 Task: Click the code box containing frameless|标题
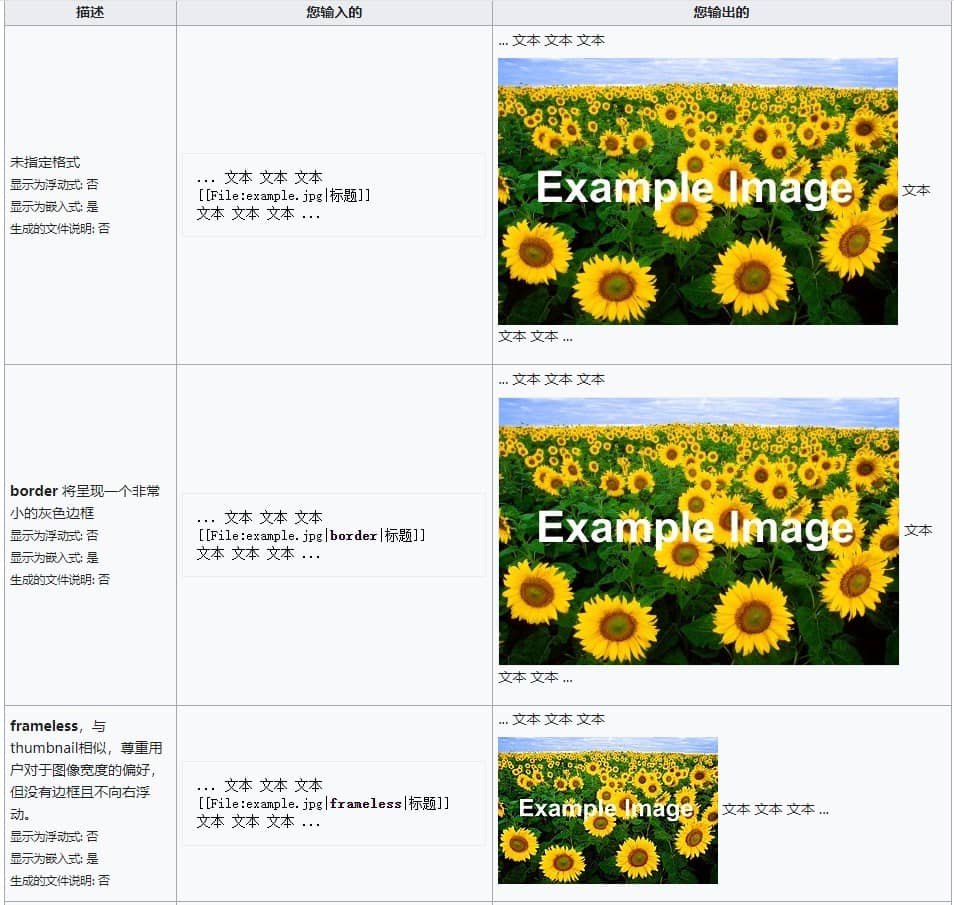point(333,803)
